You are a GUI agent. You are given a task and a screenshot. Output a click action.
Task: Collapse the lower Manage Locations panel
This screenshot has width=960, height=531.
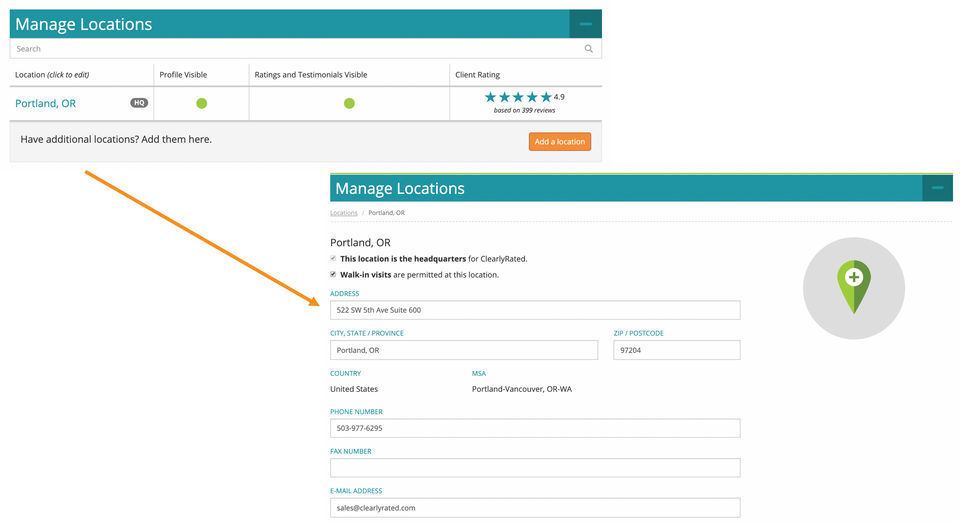point(937,187)
